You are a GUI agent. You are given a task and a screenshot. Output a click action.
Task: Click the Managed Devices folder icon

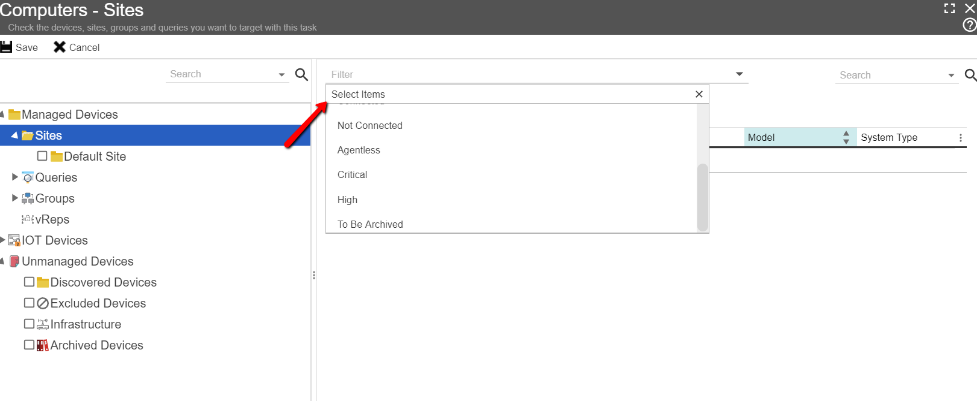click(14, 115)
